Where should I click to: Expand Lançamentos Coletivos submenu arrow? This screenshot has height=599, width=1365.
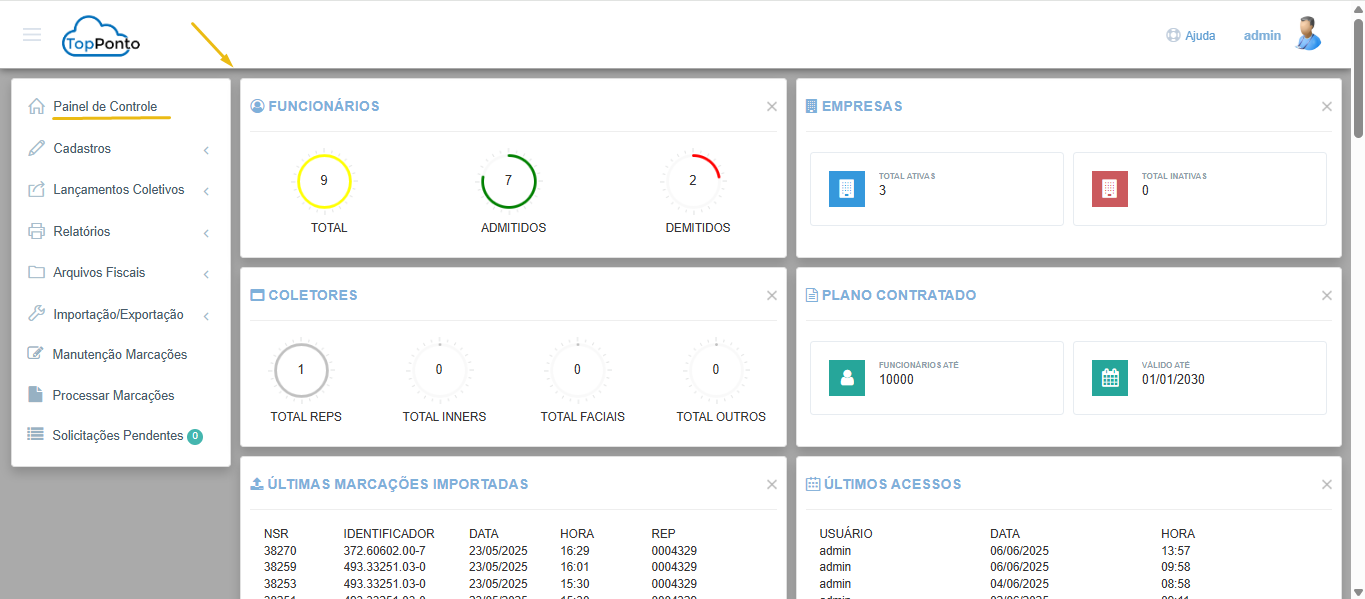point(206,191)
